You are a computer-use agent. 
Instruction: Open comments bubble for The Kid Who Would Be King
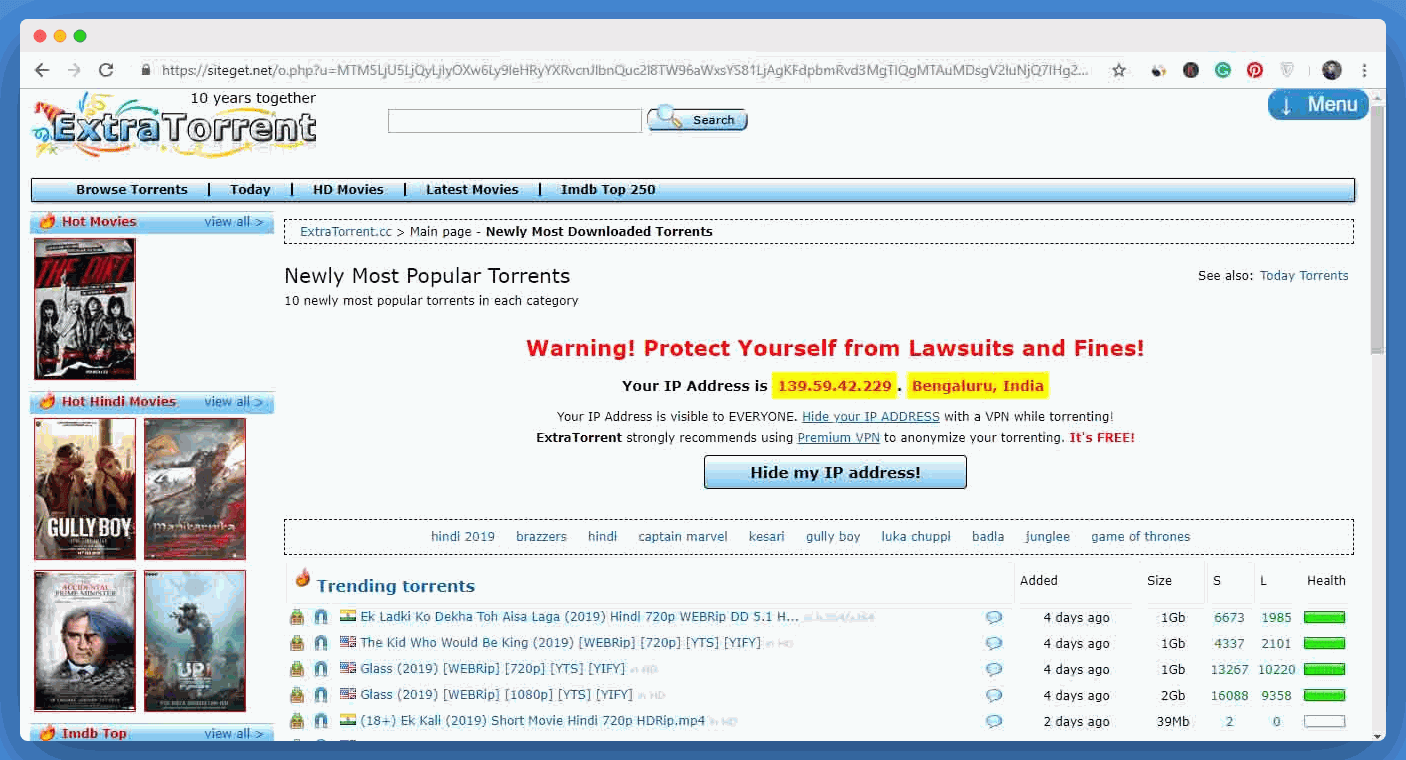coord(994,644)
